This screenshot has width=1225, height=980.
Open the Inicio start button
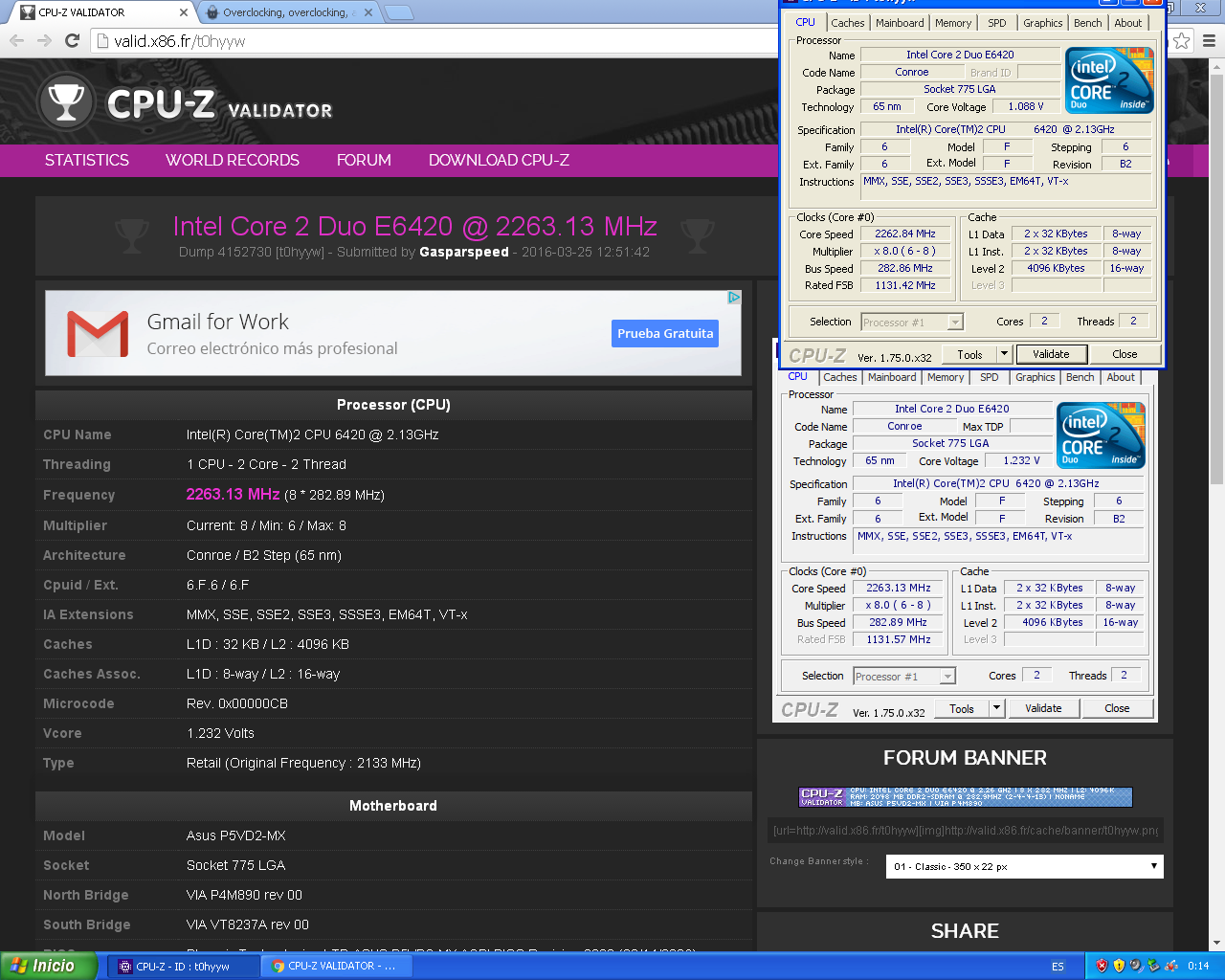click(x=48, y=966)
